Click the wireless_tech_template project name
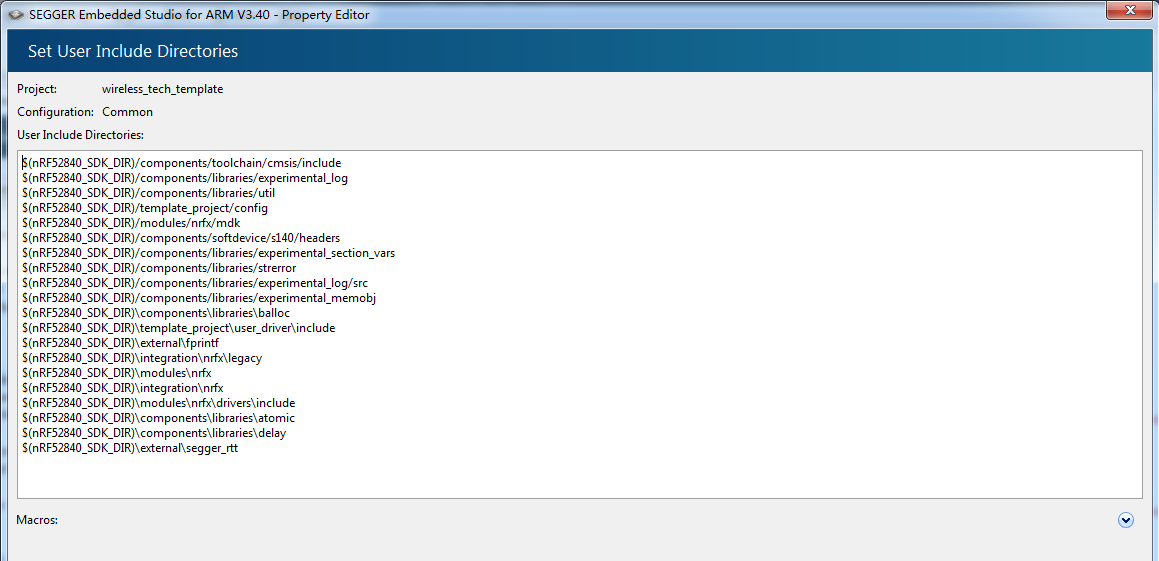1159x561 pixels. click(163, 89)
